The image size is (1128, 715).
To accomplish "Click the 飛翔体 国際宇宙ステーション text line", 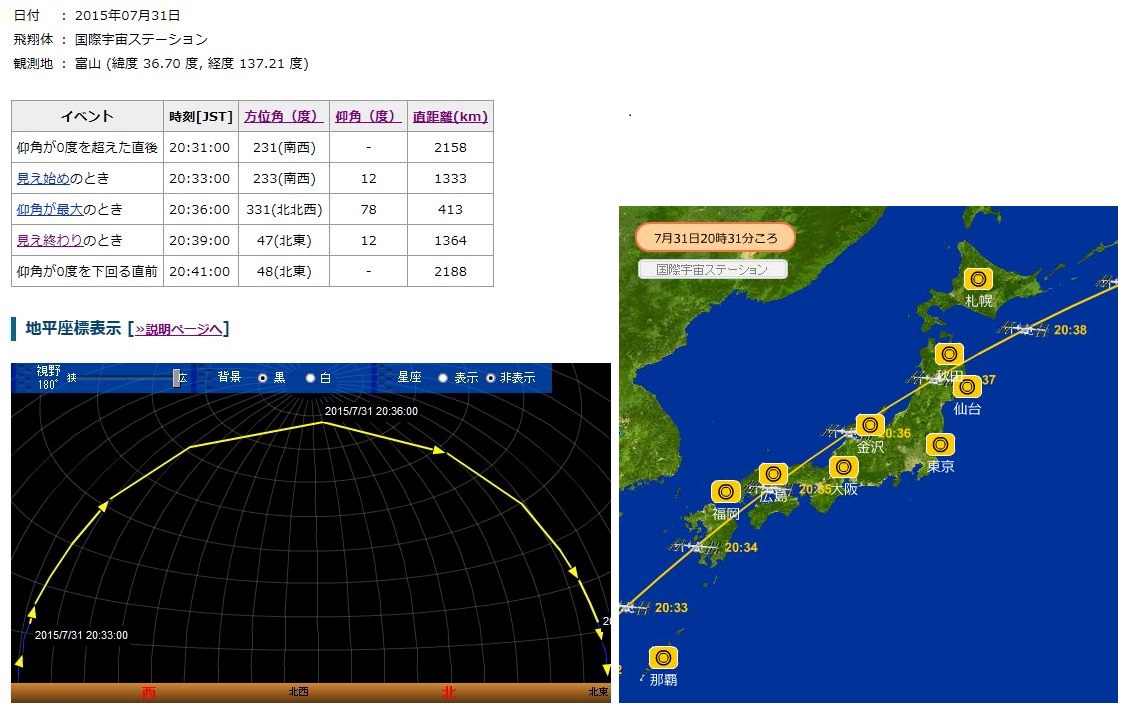I will coord(111,40).
